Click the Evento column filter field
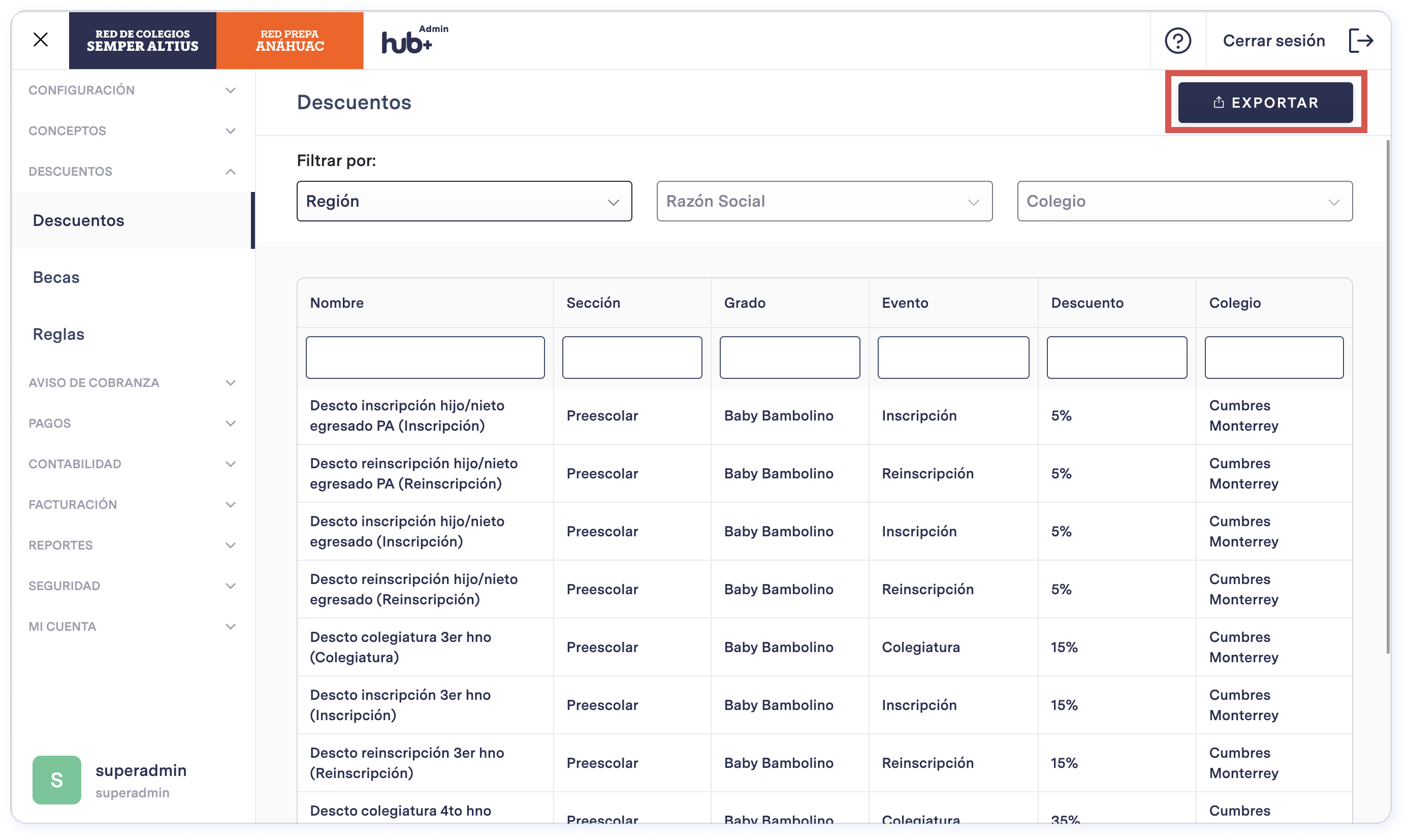The width and height of the screenshot is (1408, 840). point(953,357)
